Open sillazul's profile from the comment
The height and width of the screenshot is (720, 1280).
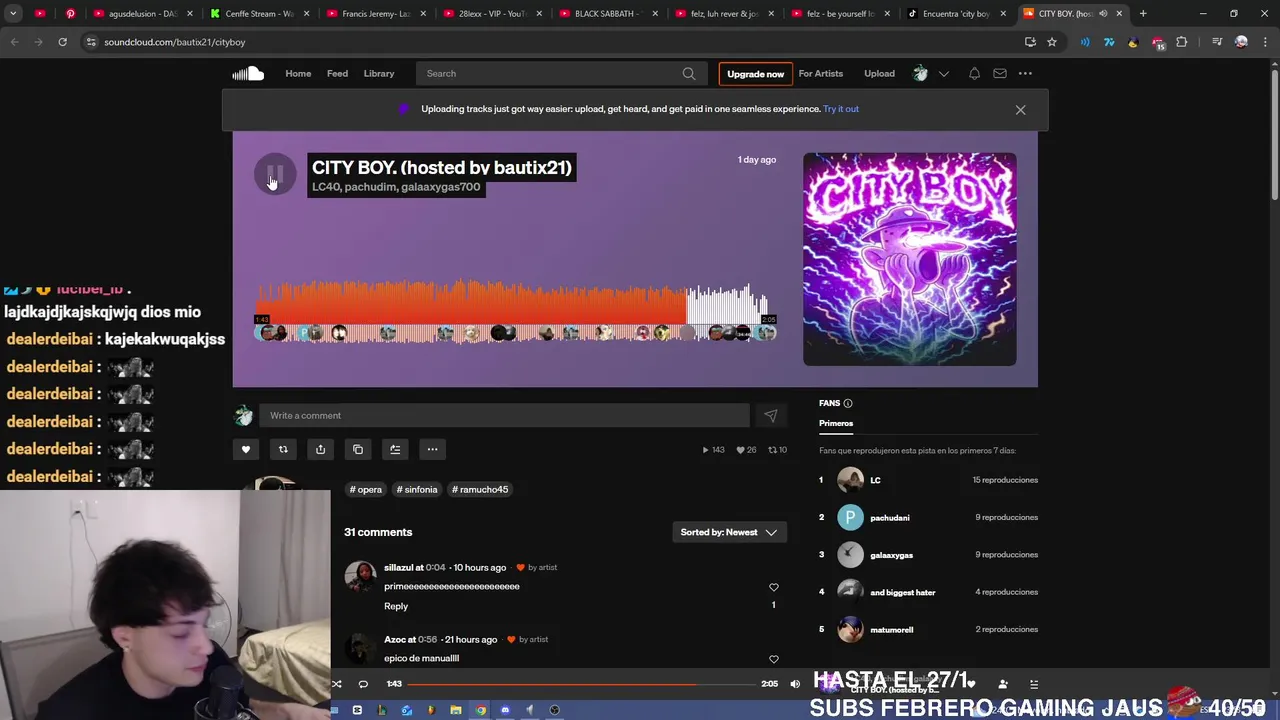point(397,567)
